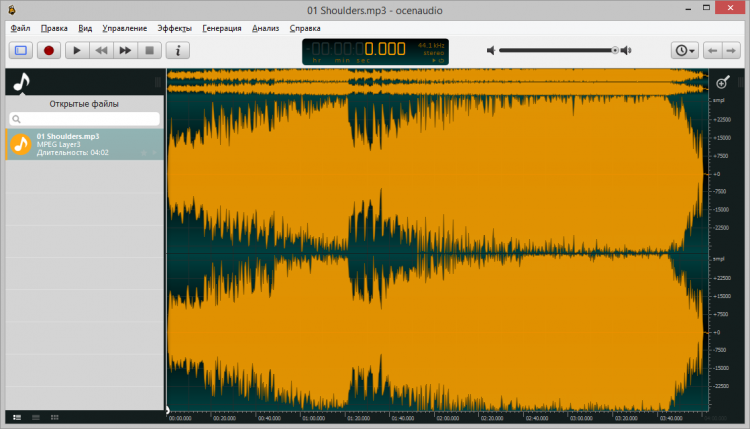Mute using the quiet speaker icon
This screenshot has height=429, width=750.
coord(491,50)
